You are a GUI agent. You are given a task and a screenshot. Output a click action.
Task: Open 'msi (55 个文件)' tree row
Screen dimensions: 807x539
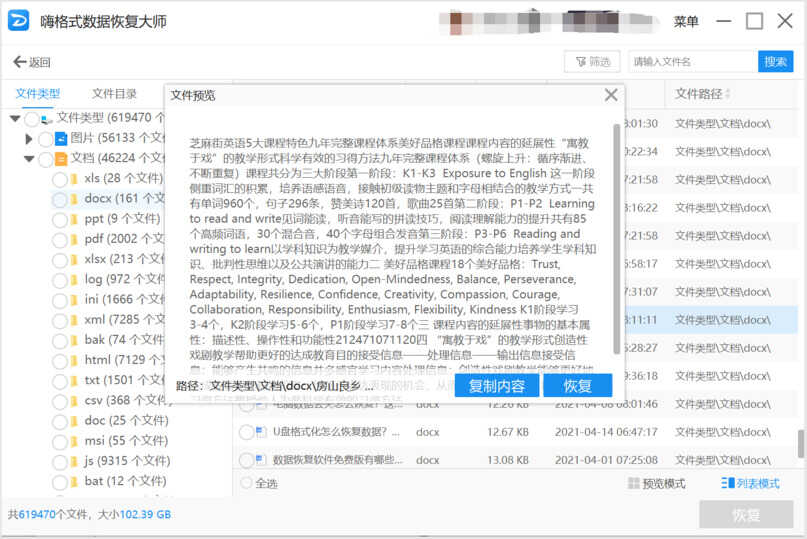126,441
